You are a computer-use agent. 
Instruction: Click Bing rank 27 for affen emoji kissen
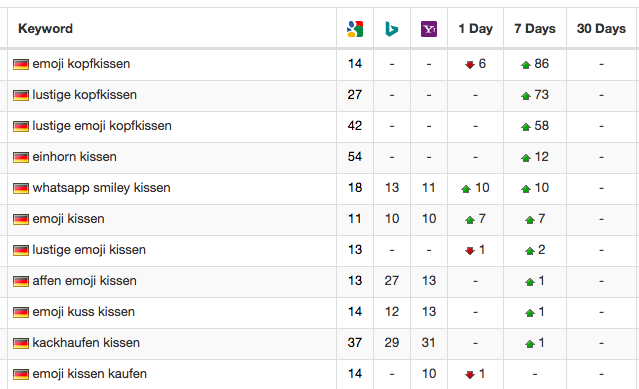click(392, 281)
